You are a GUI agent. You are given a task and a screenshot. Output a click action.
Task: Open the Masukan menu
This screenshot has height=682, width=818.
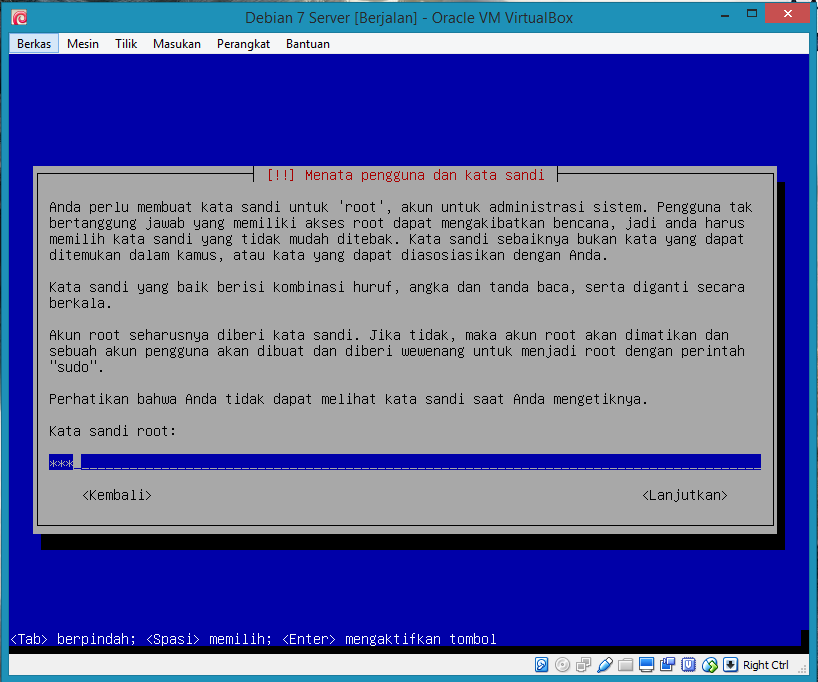pos(177,44)
